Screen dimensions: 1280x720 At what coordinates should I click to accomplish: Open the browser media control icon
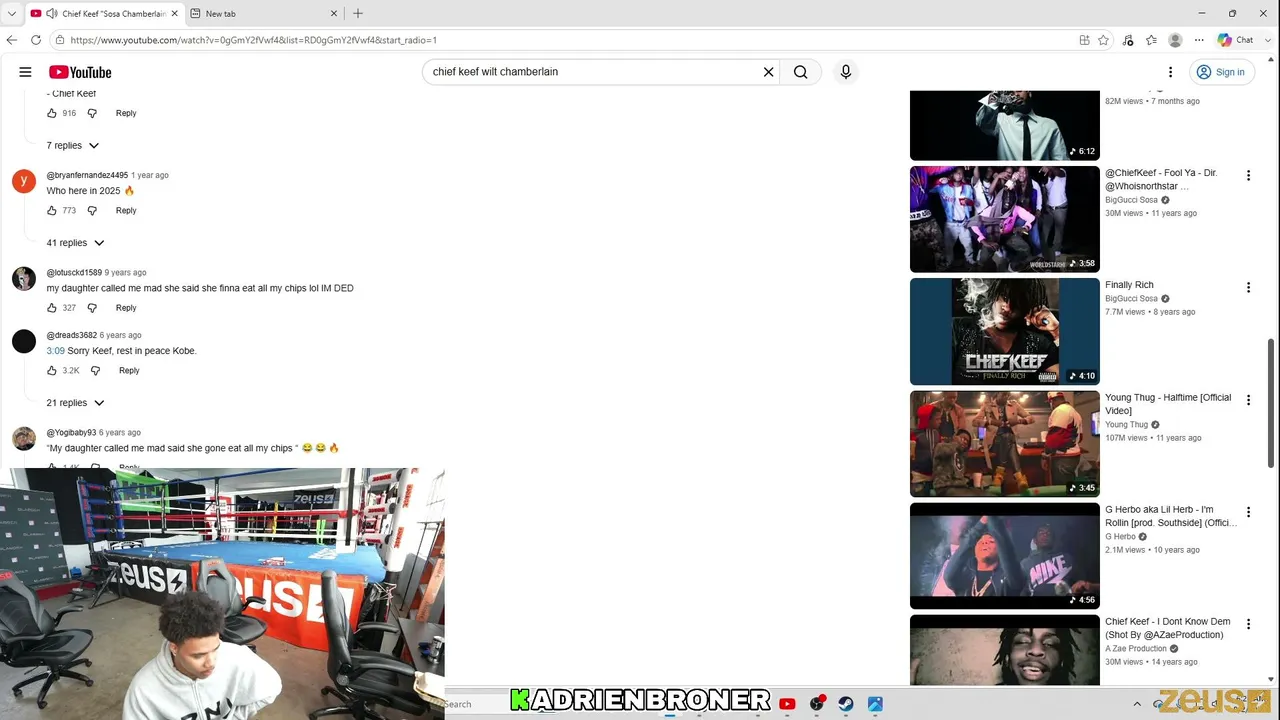[x=1128, y=40]
